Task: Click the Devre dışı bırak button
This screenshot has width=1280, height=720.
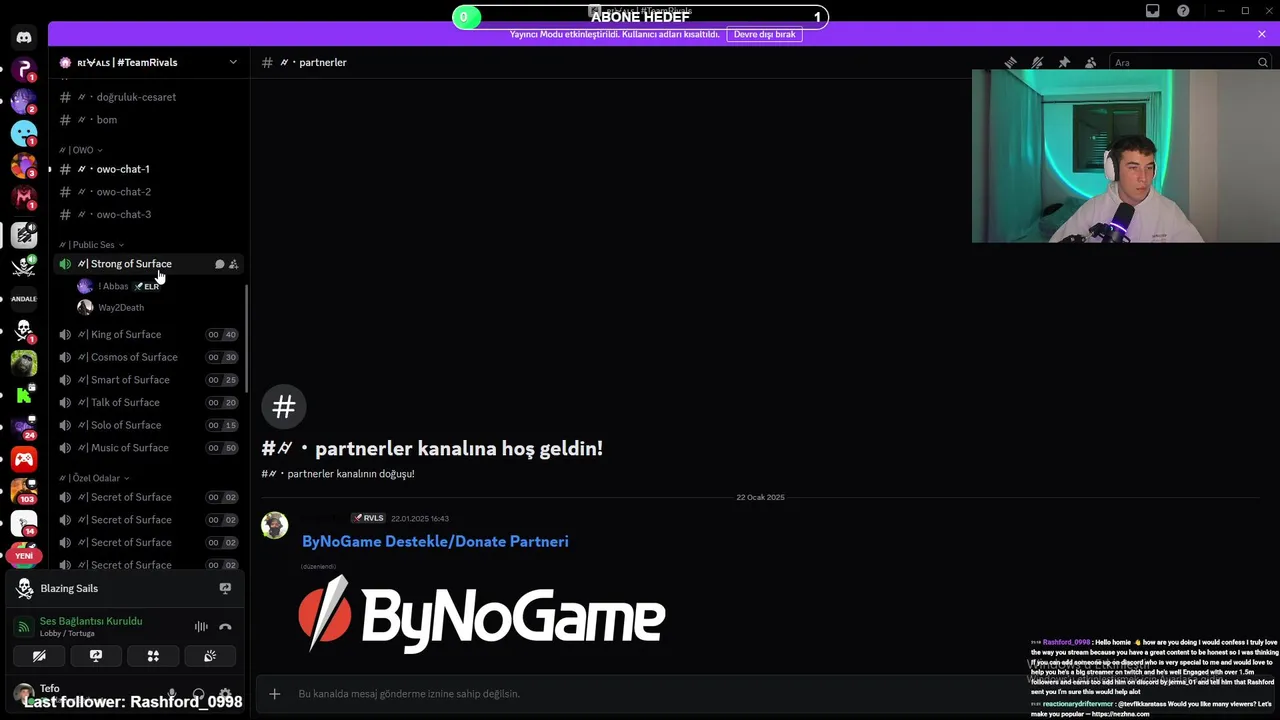Action: (x=765, y=34)
